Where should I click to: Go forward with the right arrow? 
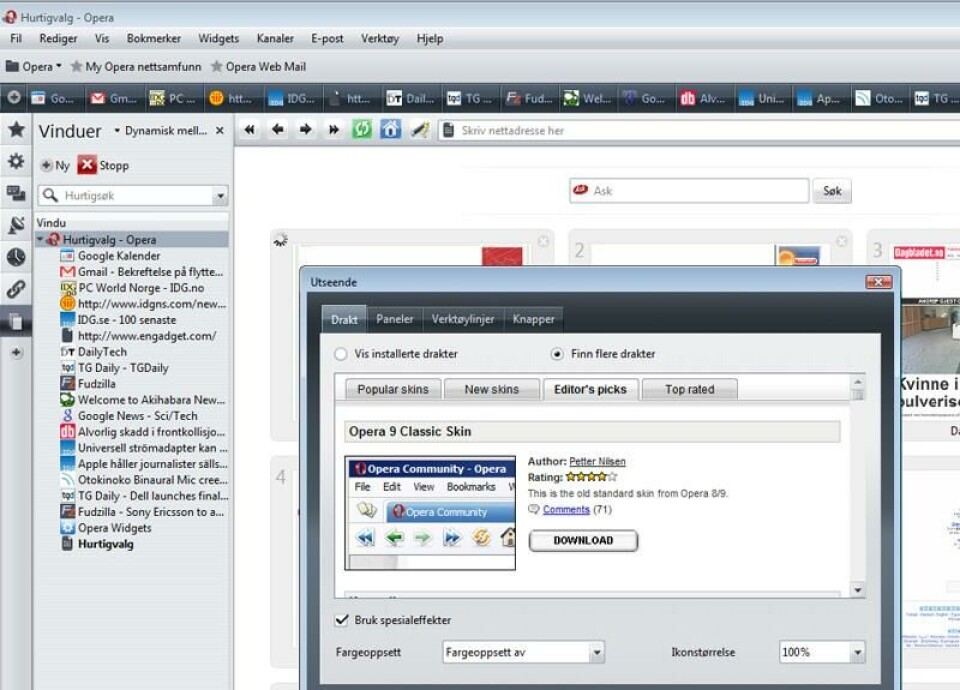pos(306,130)
